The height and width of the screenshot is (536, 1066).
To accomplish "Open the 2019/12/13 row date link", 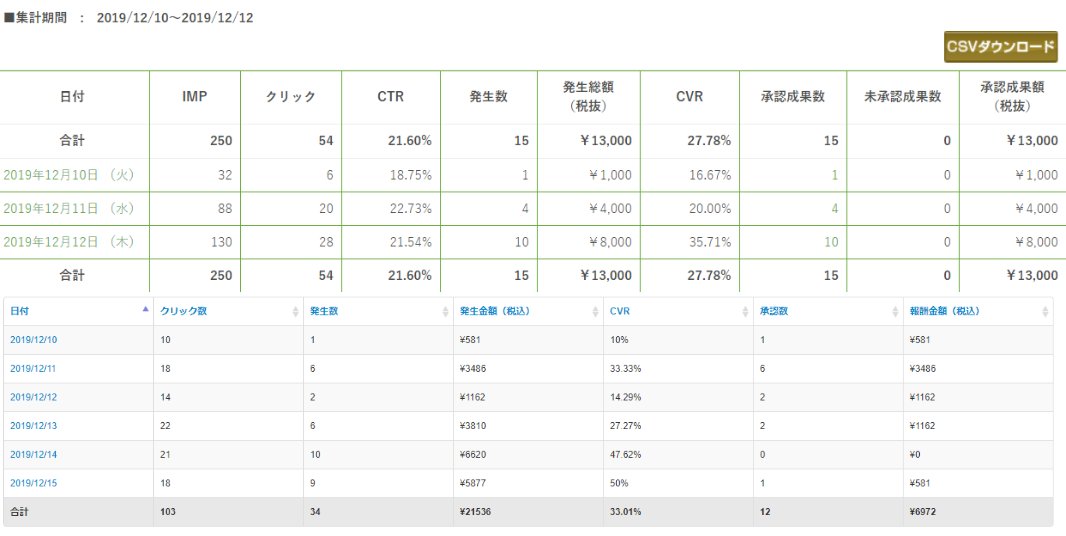I will (33, 425).
